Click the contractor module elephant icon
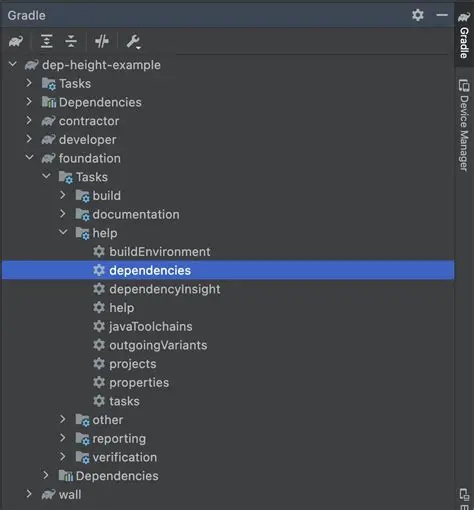 (49, 121)
